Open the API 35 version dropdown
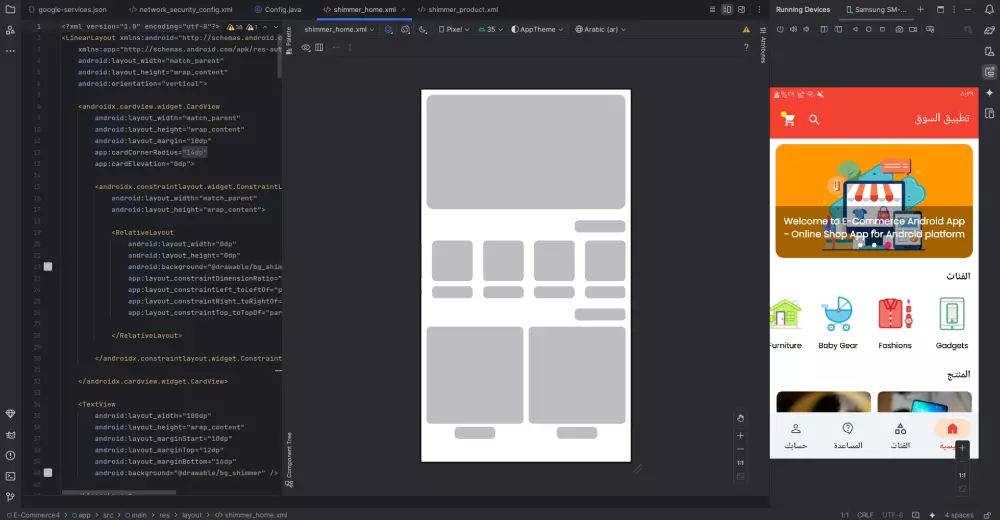 tap(490, 29)
